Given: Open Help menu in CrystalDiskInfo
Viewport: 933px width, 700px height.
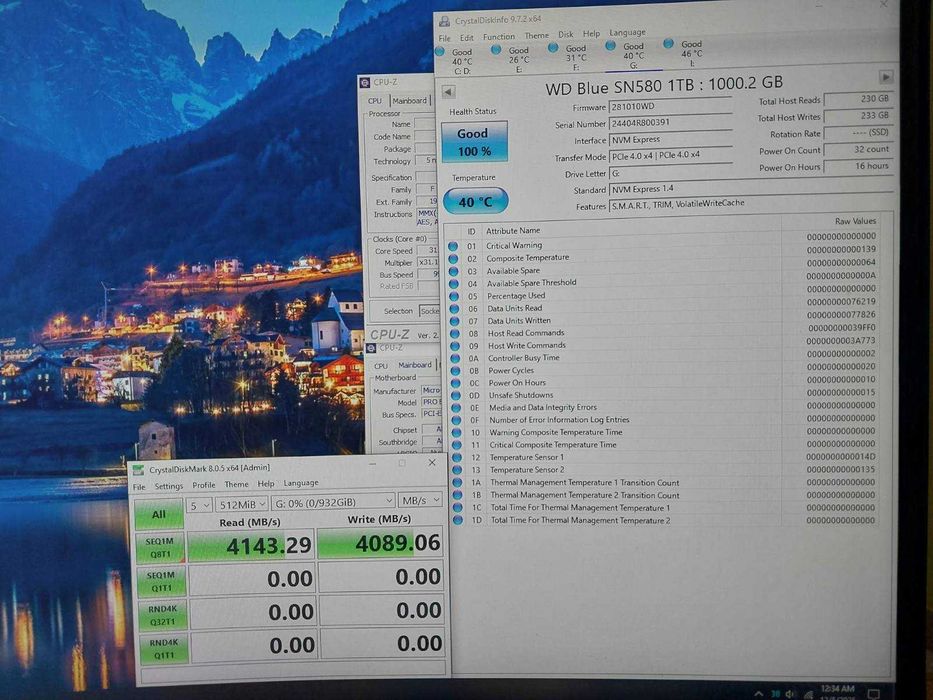Looking at the screenshot, I should tap(591, 33).
